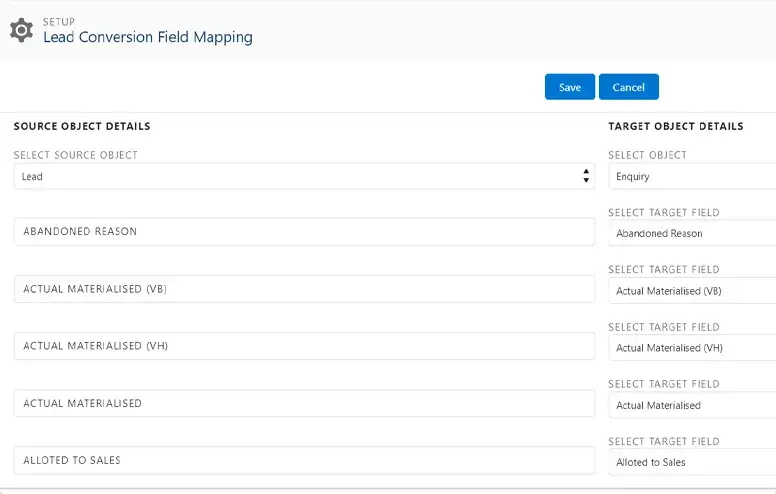776x494 pixels.
Task: Click the Setup gear icon
Action: click(21, 30)
